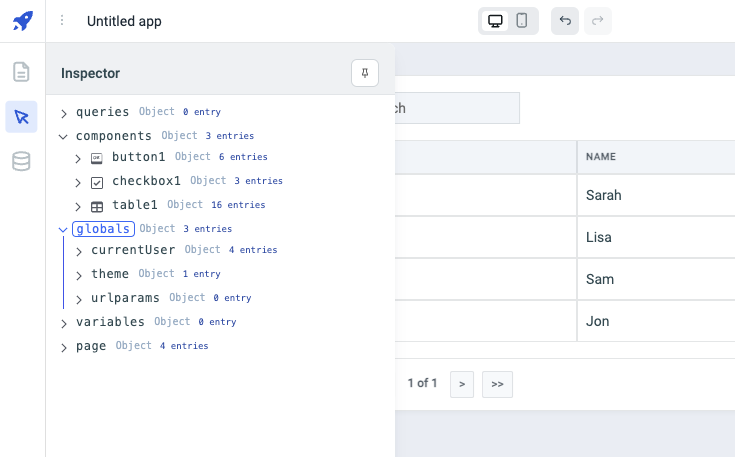Rename the Untitled app title
The width and height of the screenshot is (735, 457).
coord(124,21)
